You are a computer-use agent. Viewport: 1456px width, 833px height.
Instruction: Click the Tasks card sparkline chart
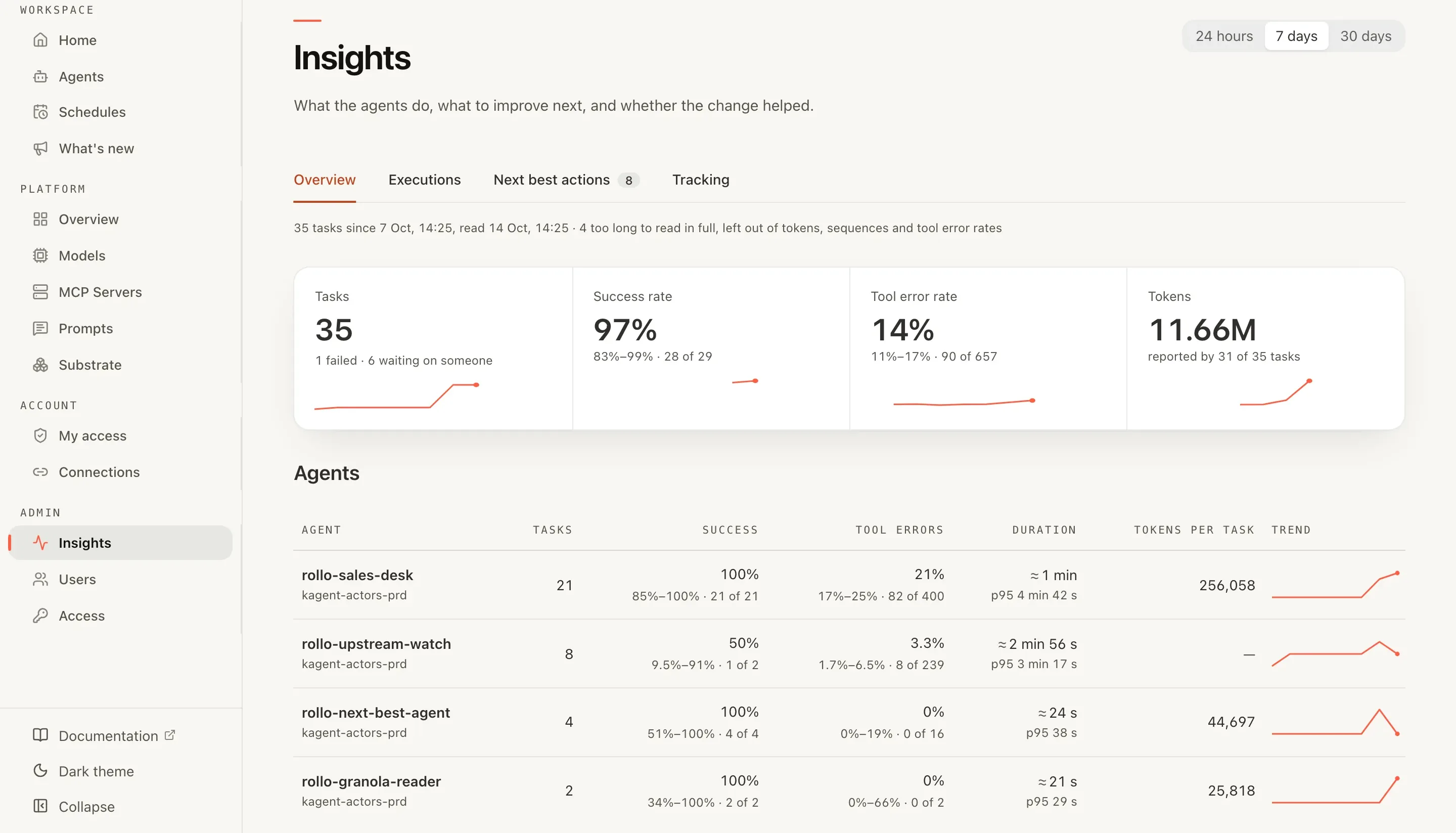click(x=397, y=396)
